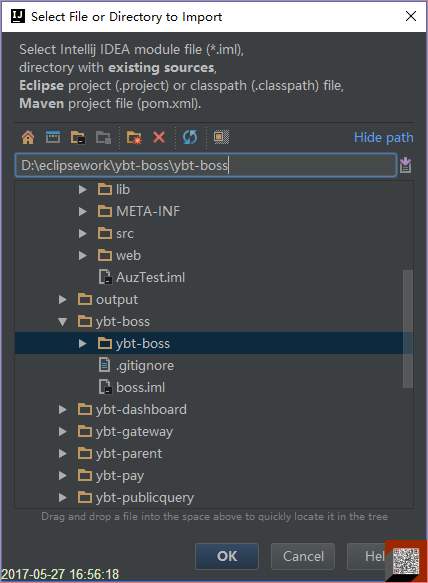
Task: Expand the src folder
Action: [x=83, y=233]
